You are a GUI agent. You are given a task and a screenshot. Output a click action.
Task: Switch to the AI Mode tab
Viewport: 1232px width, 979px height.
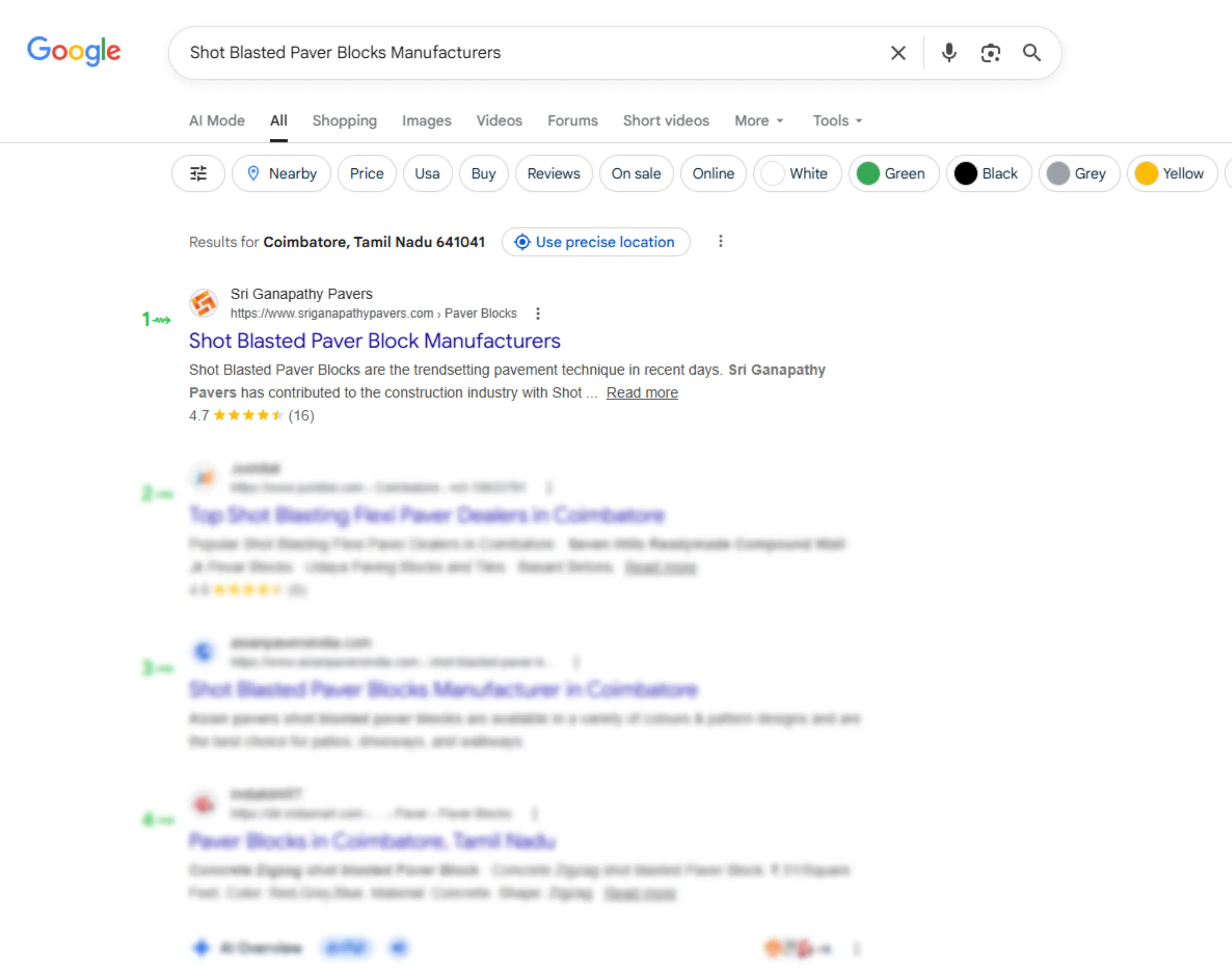tap(217, 120)
